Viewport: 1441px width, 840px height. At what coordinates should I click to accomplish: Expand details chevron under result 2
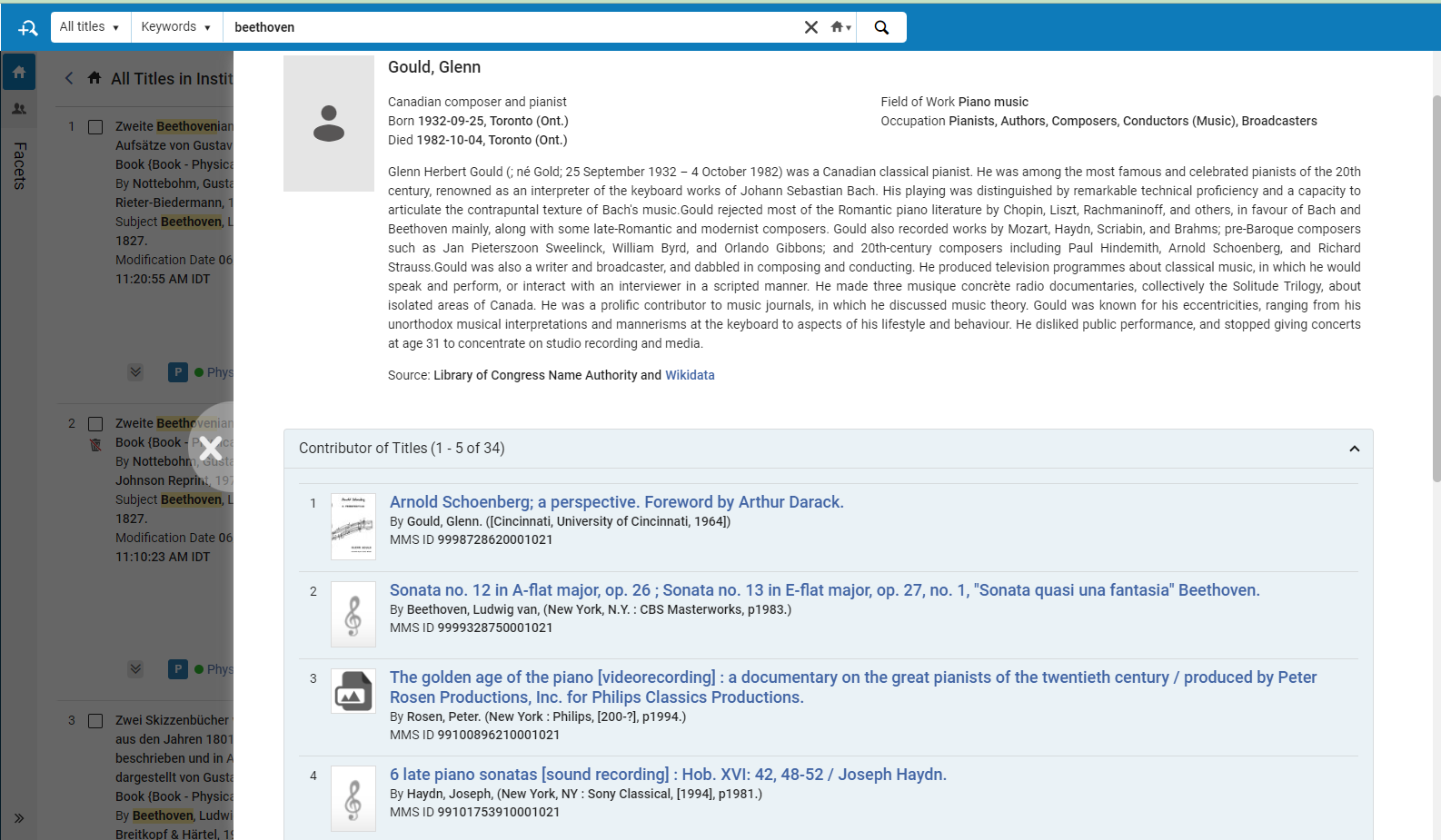(x=135, y=668)
